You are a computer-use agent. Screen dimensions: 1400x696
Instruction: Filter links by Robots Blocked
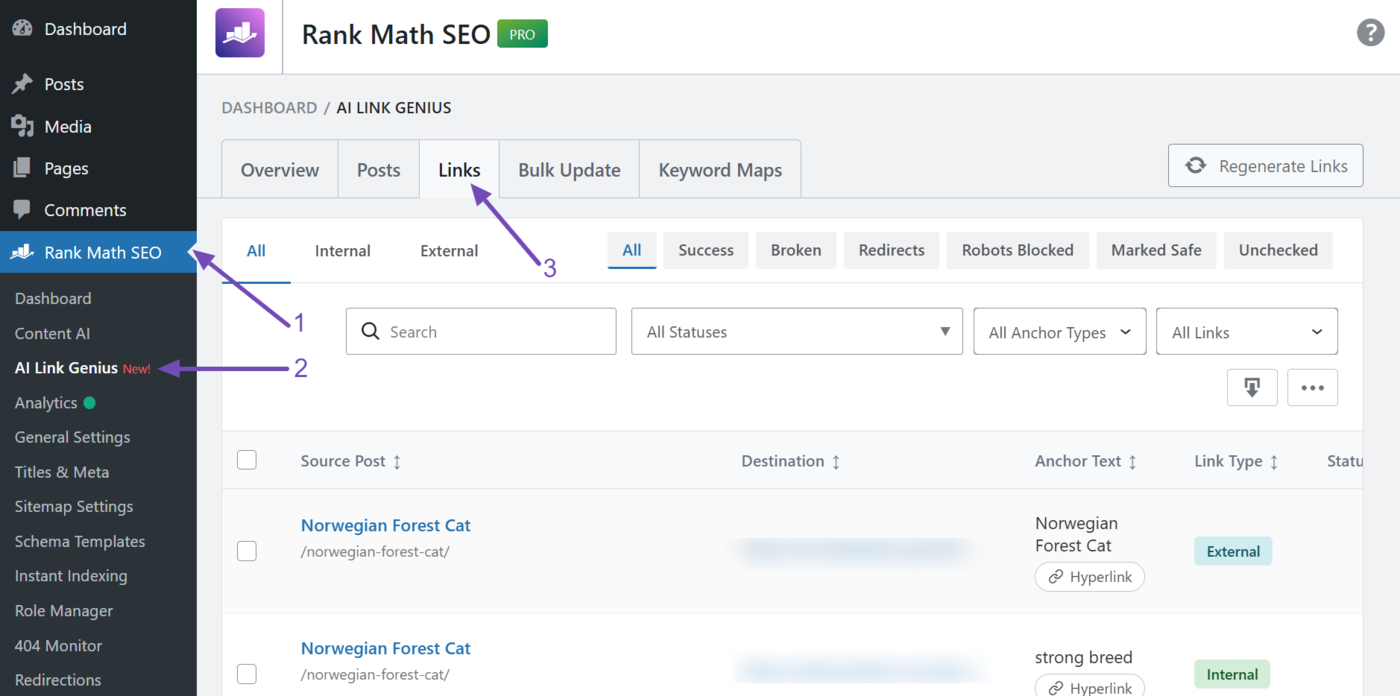tap(1018, 250)
